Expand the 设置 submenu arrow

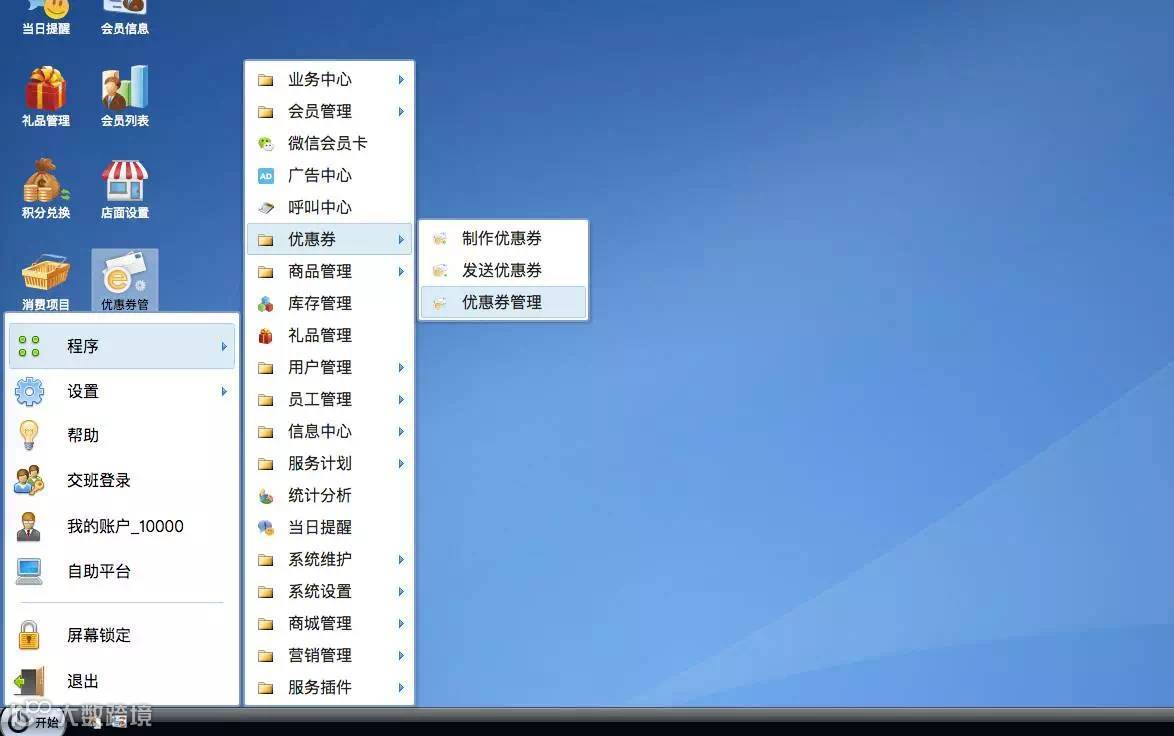point(224,391)
